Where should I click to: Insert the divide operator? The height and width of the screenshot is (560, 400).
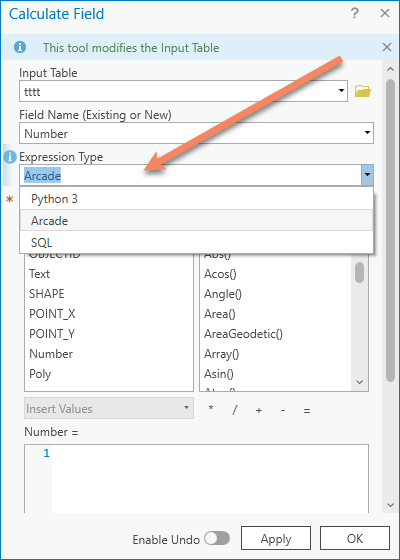(235, 410)
